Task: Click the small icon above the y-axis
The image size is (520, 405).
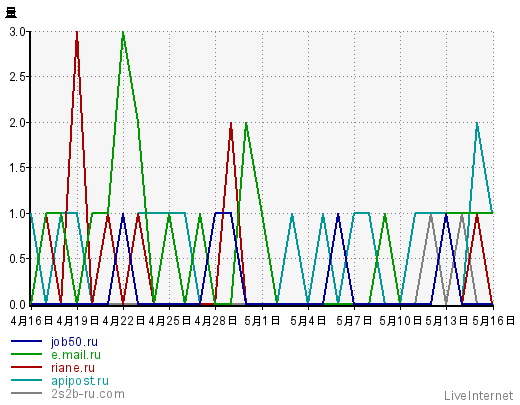Action: (11, 13)
